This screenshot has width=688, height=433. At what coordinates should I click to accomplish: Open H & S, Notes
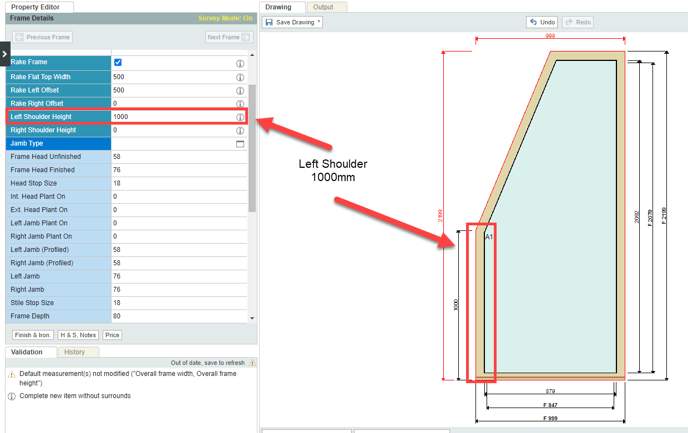(78, 335)
